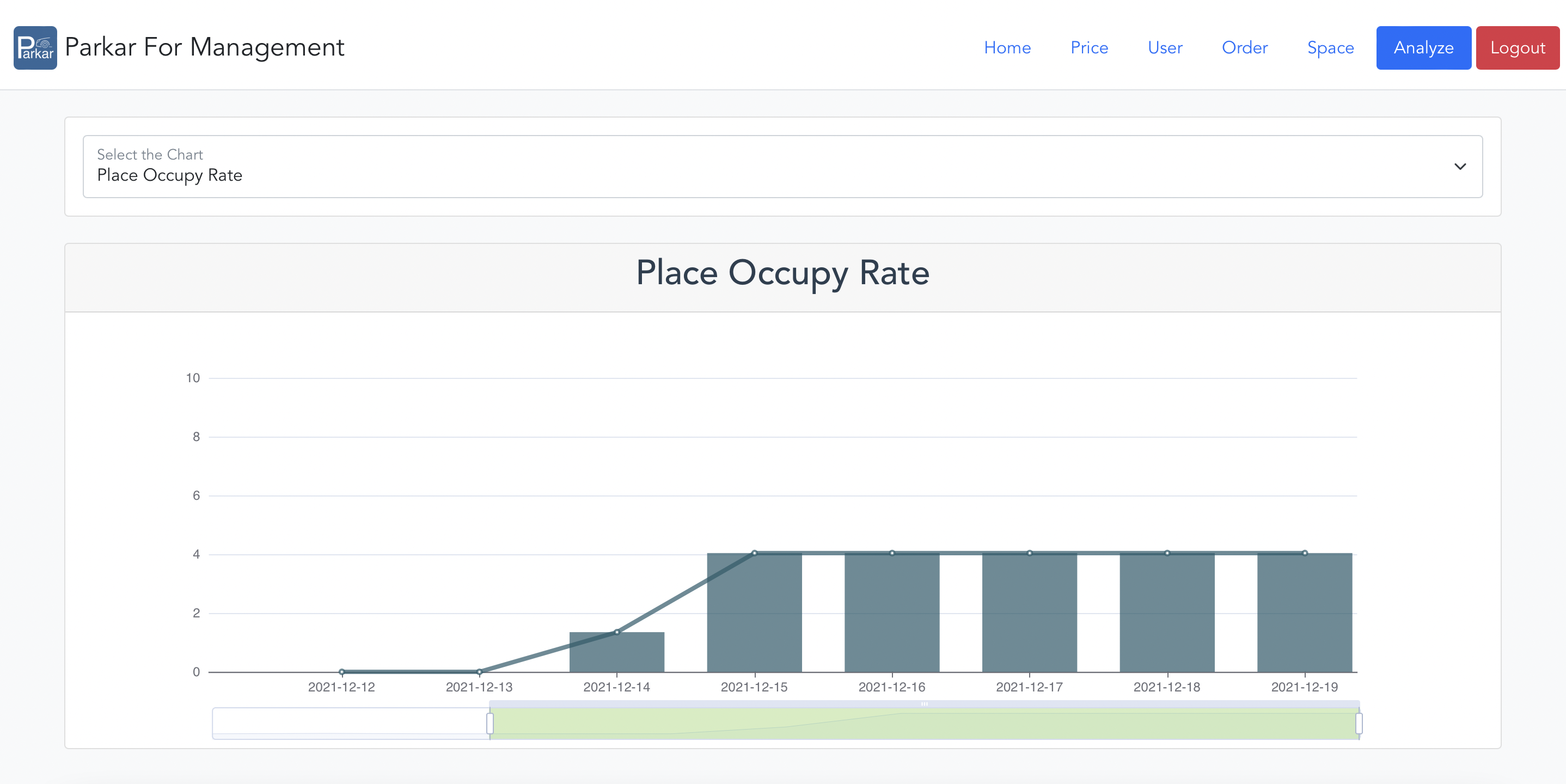Click the line data point above 2021-12-17
1566x784 pixels.
click(x=1029, y=553)
